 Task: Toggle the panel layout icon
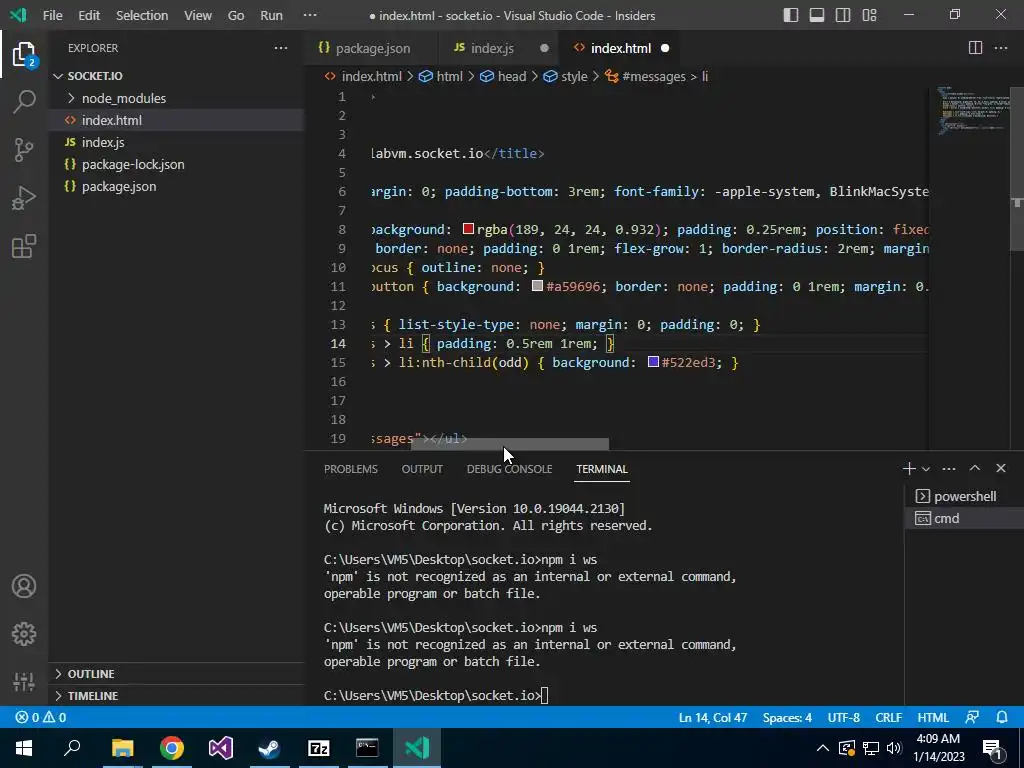816,15
